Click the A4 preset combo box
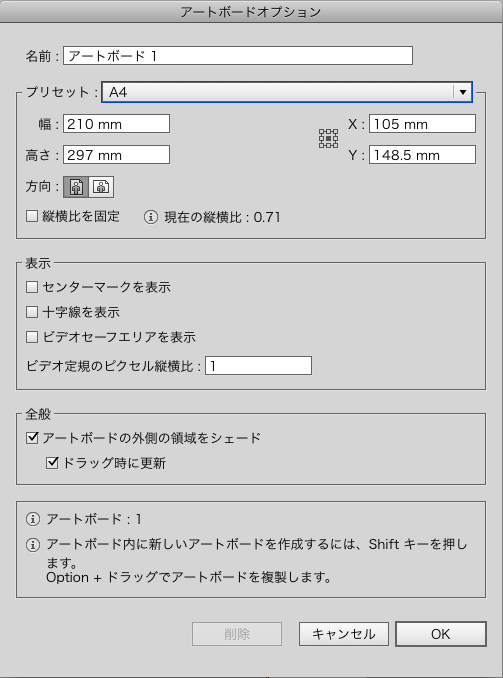Screen dimensions: 503x678 287,92
